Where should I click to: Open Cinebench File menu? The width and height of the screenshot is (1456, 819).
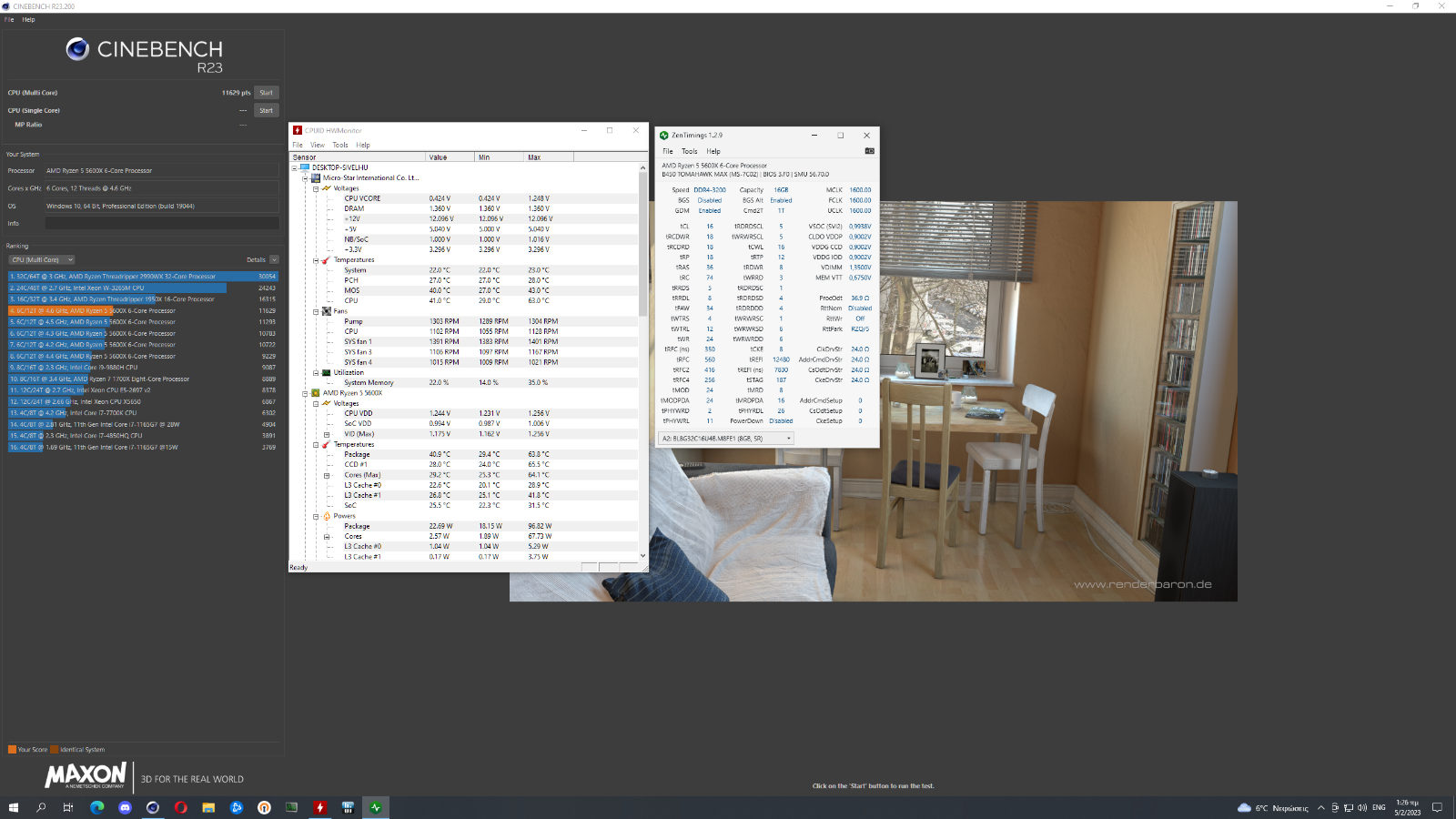[9, 19]
